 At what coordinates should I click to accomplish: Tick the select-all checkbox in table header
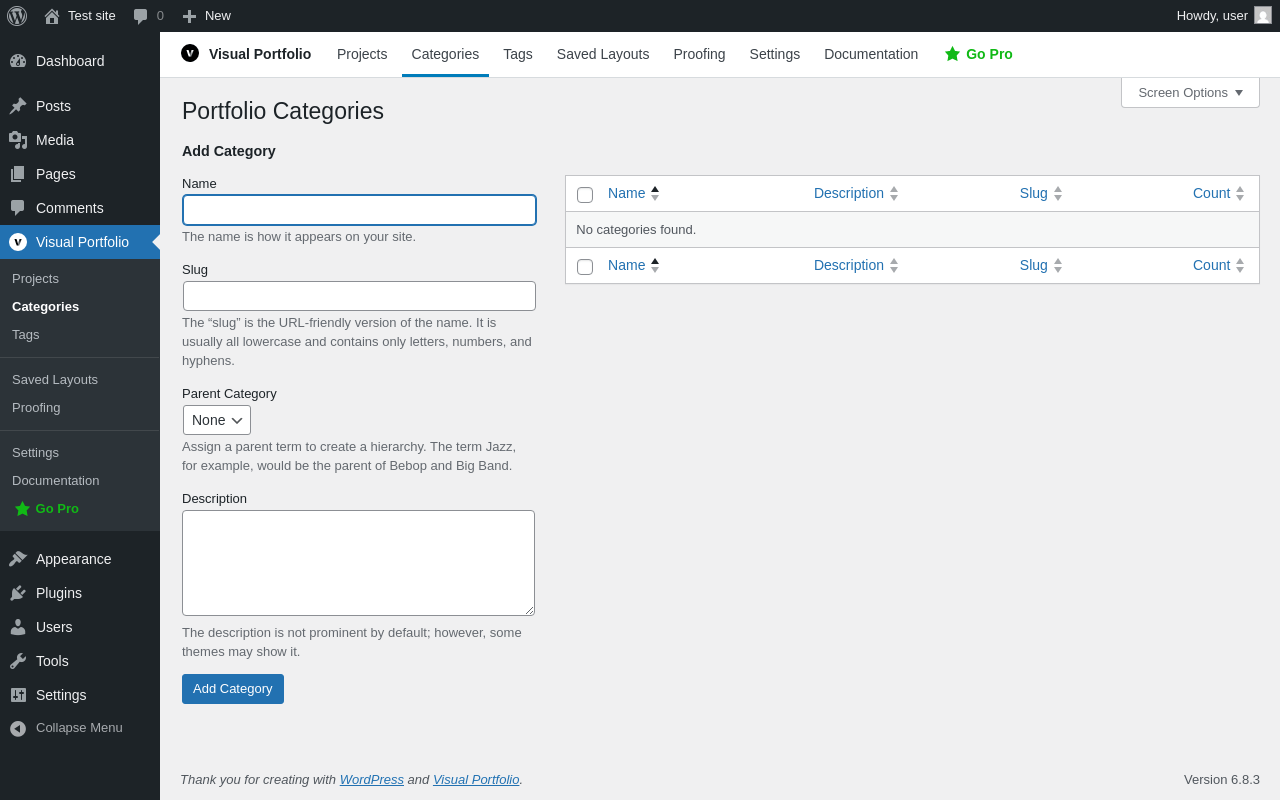pyautogui.click(x=585, y=195)
